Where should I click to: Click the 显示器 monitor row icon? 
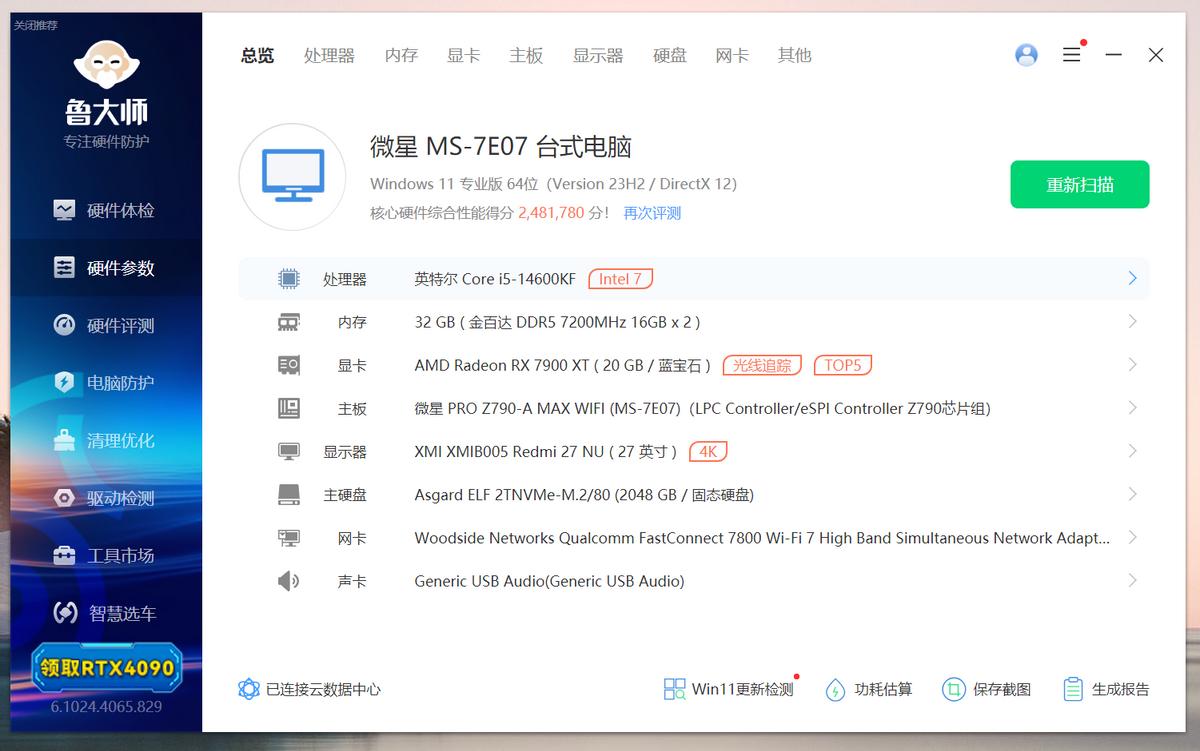pos(288,451)
